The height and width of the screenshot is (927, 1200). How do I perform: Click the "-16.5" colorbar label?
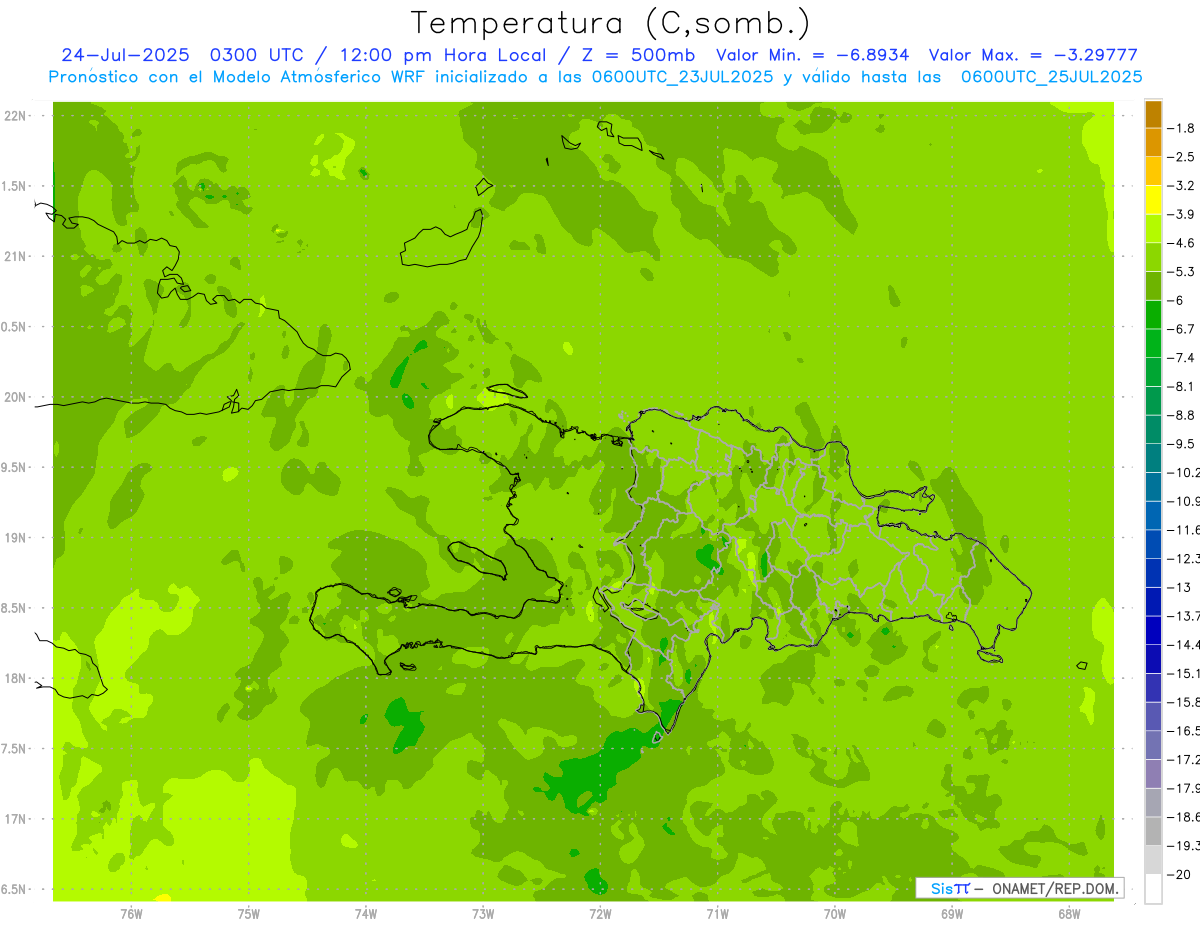pos(1183,731)
